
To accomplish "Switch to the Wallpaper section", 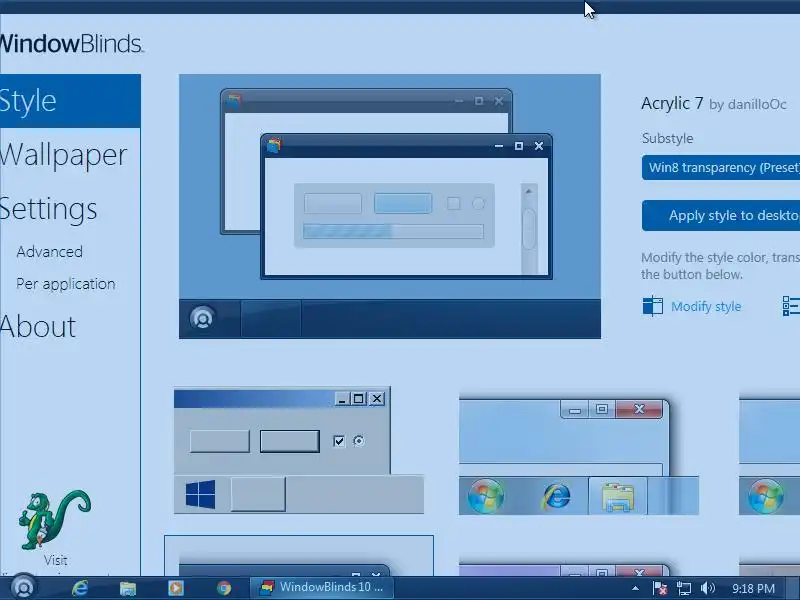I will [63, 155].
